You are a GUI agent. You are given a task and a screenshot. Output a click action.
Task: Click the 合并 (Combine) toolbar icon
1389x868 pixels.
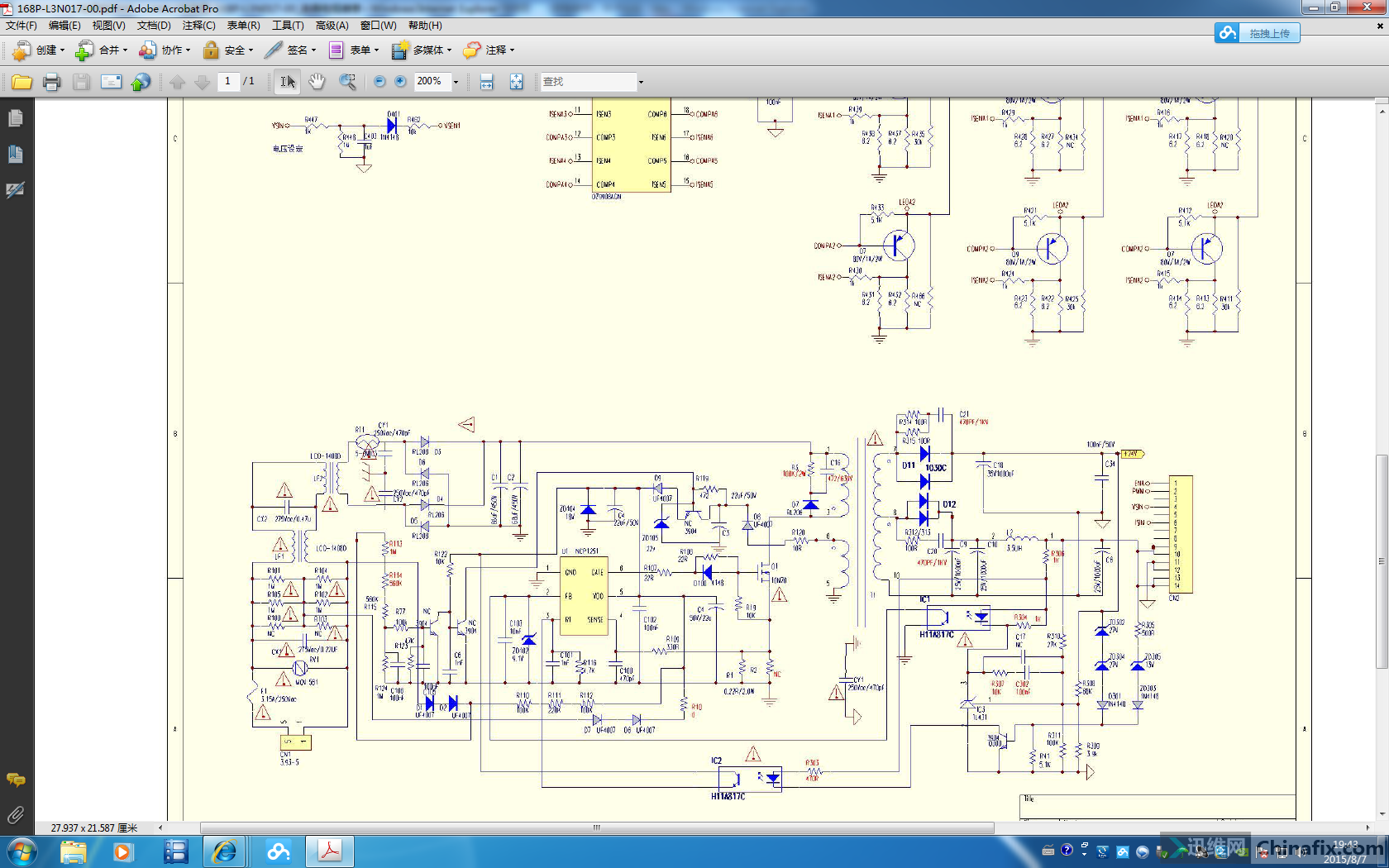coord(84,50)
